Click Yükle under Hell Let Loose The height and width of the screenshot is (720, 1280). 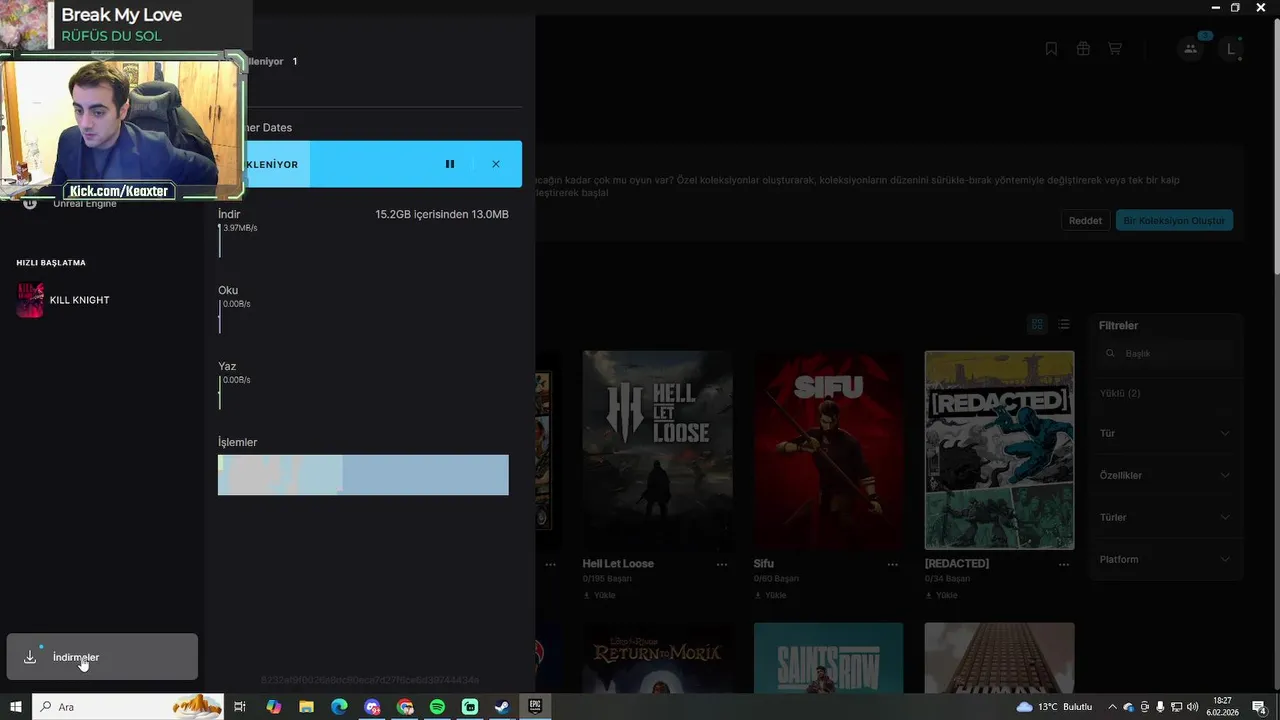(x=599, y=595)
